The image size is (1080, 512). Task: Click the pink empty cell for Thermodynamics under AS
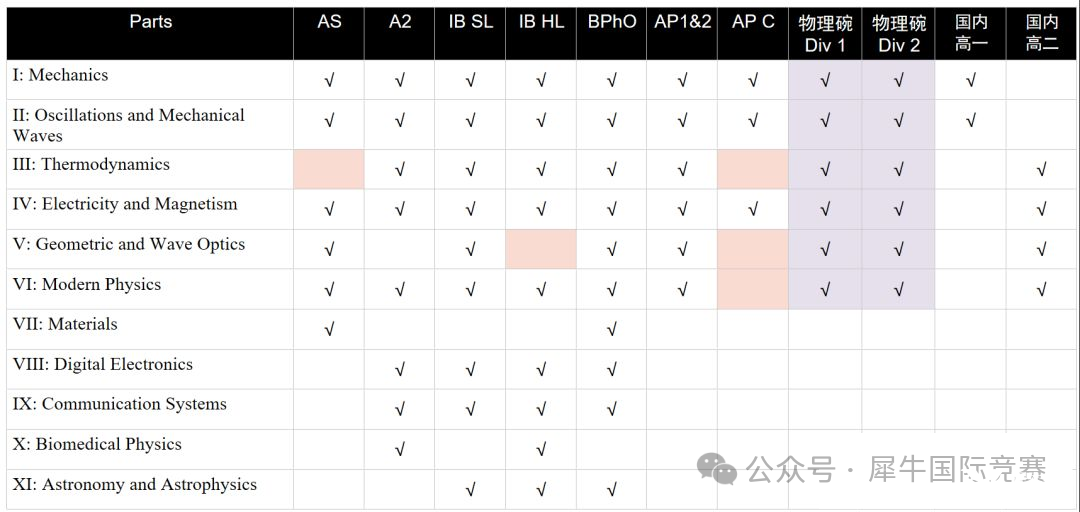(329, 170)
